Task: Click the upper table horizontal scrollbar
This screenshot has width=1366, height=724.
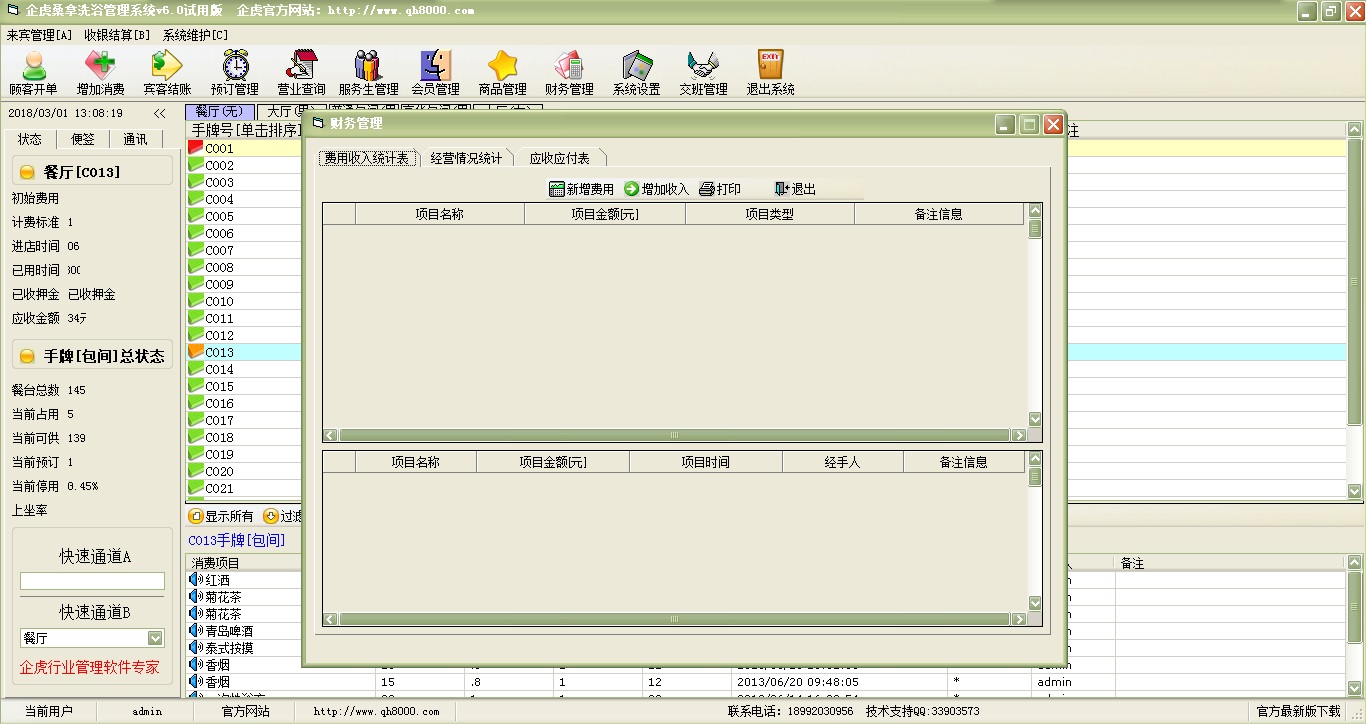Action: (x=674, y=435)
